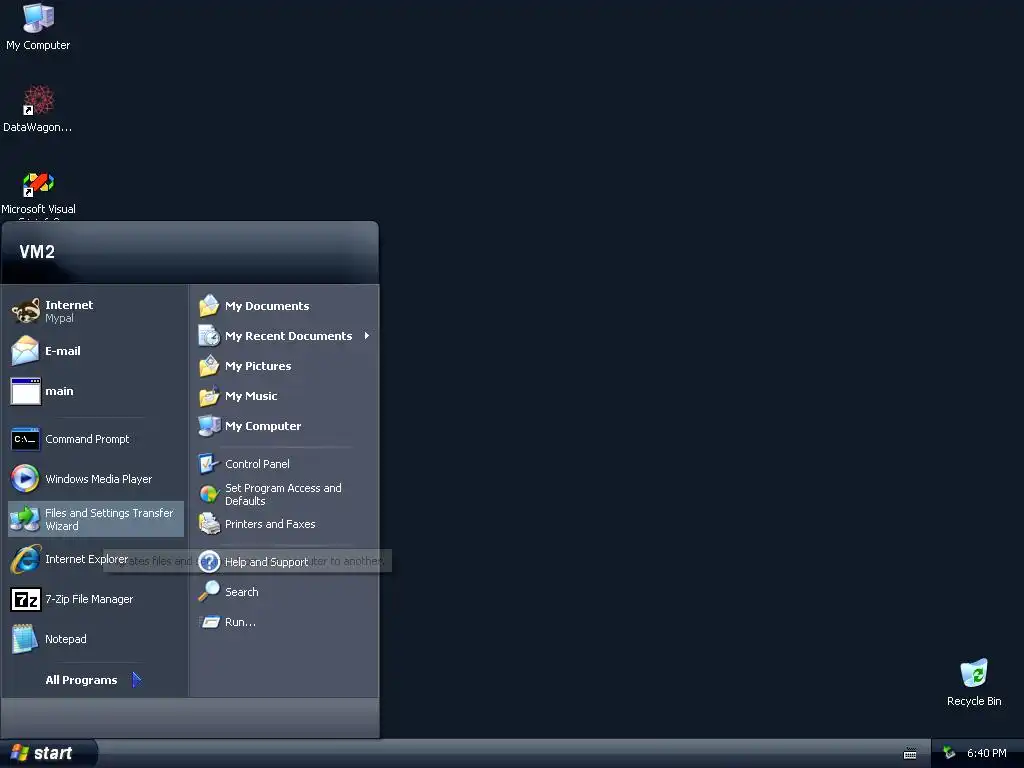Open My Computer from the Start menu
Viewport: 1024px width, 768px height.
pyautogui.click(x=285, y=426)
